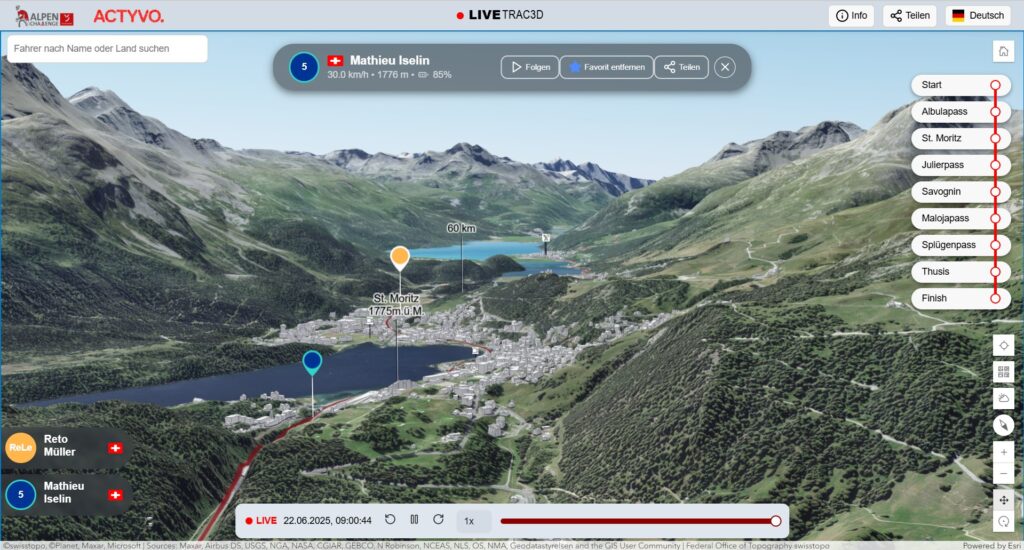Zoom out with the minus button
Image resolution: width=1024 pixels, height=550 pixels.
pos(1004,473)
